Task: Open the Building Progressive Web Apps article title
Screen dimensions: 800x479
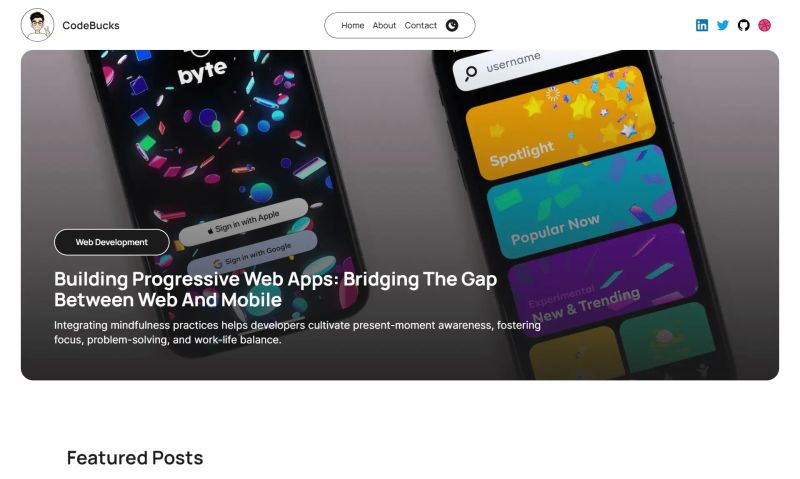Action: pos(276,289)
